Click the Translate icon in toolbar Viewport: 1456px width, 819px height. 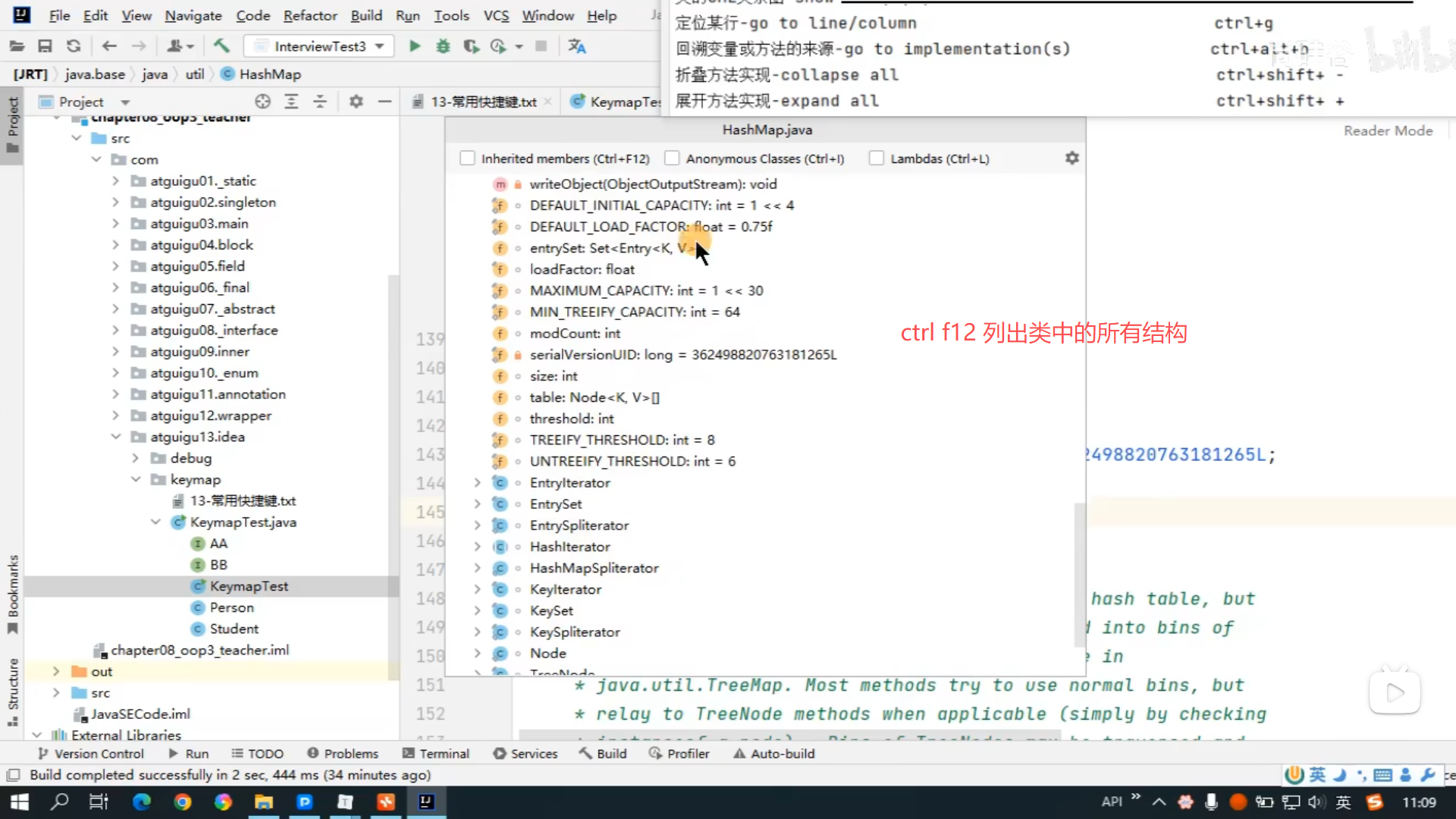point(577,46)
